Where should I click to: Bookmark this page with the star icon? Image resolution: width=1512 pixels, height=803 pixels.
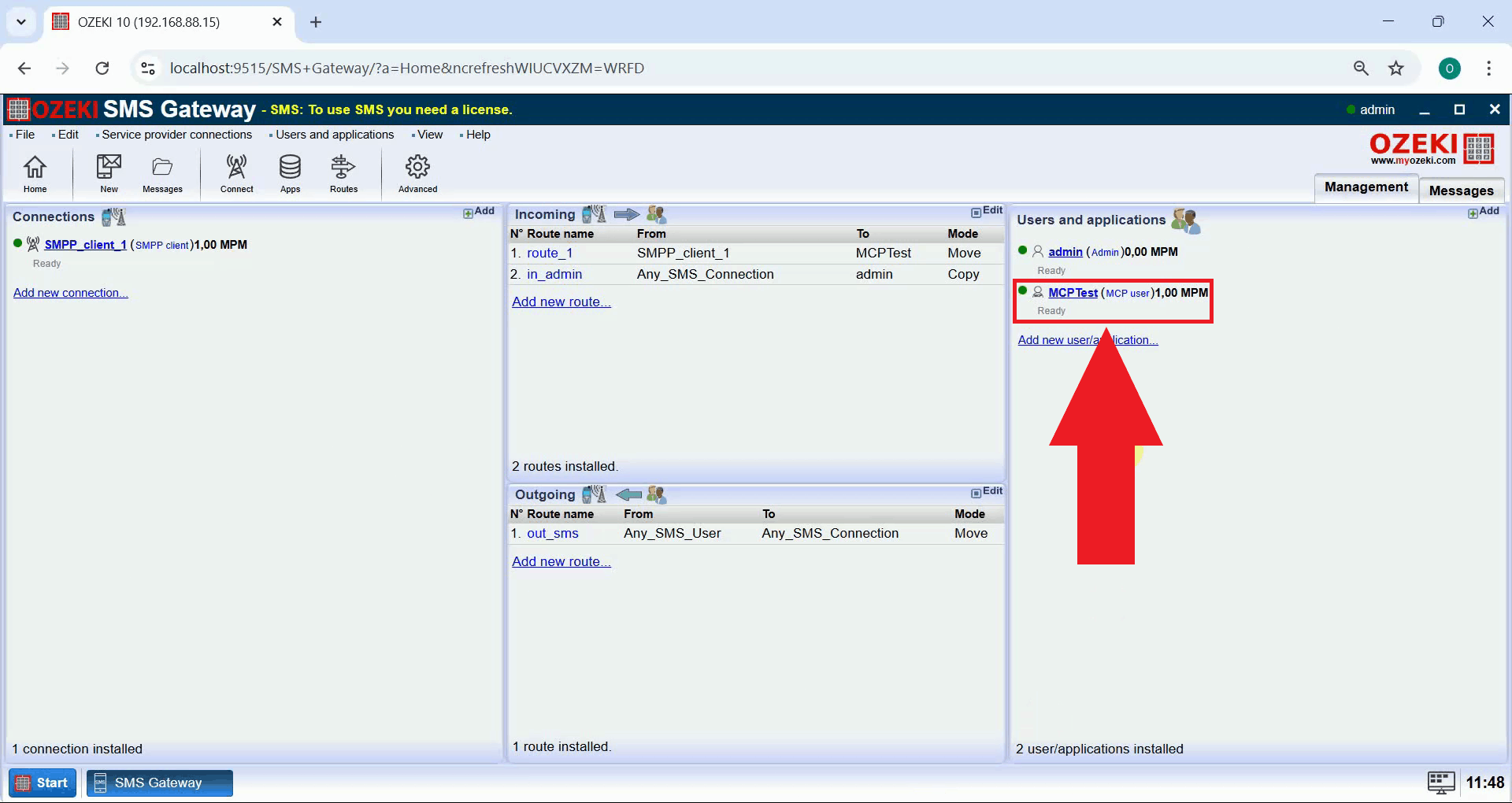tap(1396, 68)
